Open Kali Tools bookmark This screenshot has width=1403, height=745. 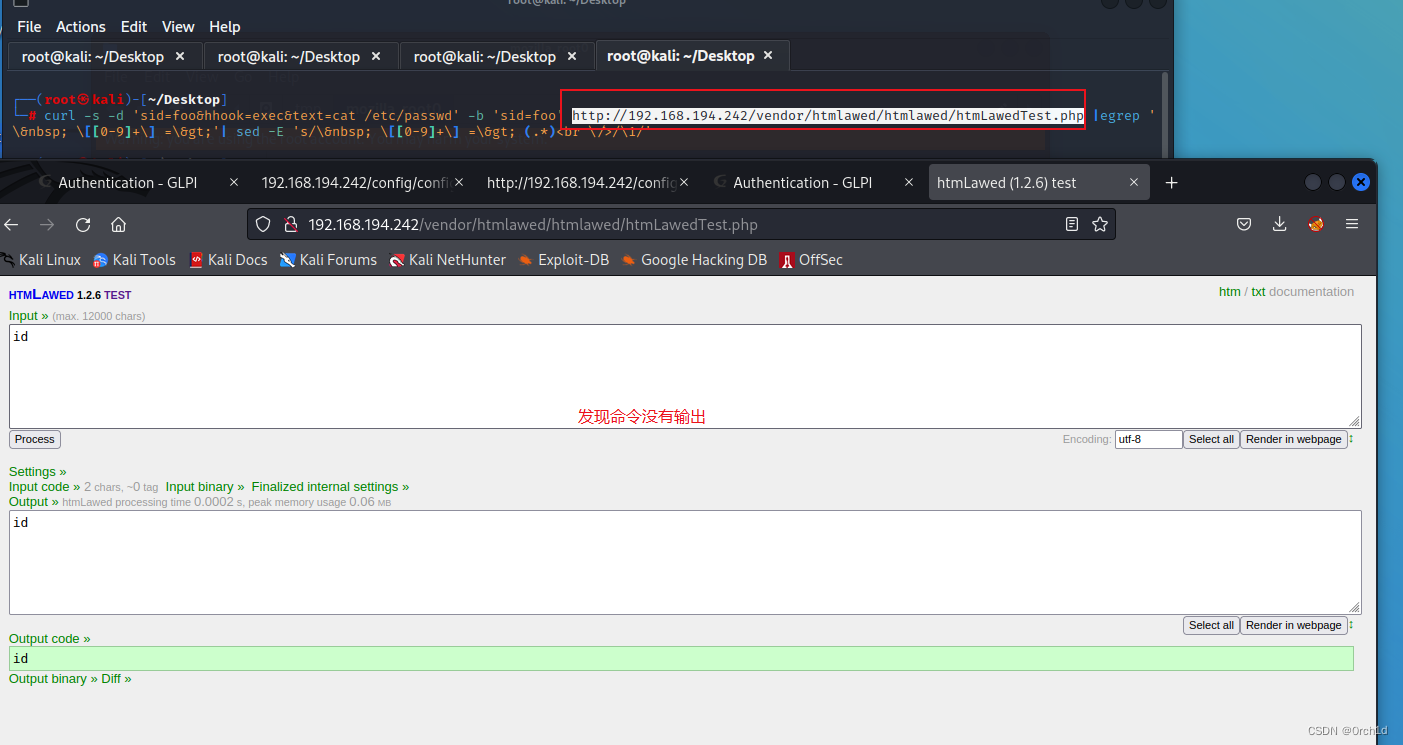click(x=134, y=259)
